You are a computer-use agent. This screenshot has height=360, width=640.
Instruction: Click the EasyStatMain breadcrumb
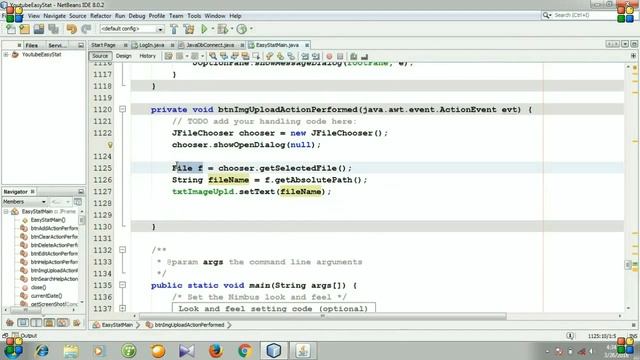coord(117,325)
